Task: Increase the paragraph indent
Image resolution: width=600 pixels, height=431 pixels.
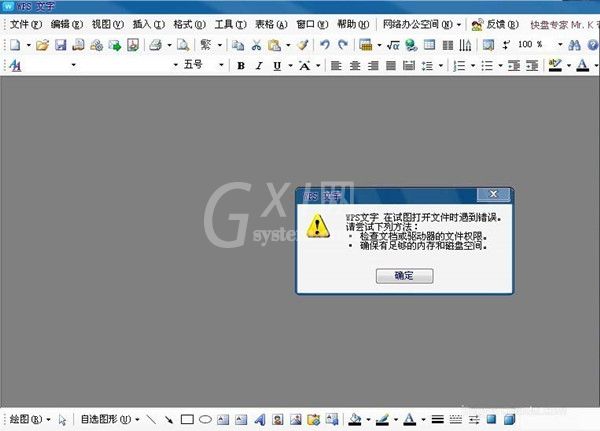Action: click(x=532, y=66)
